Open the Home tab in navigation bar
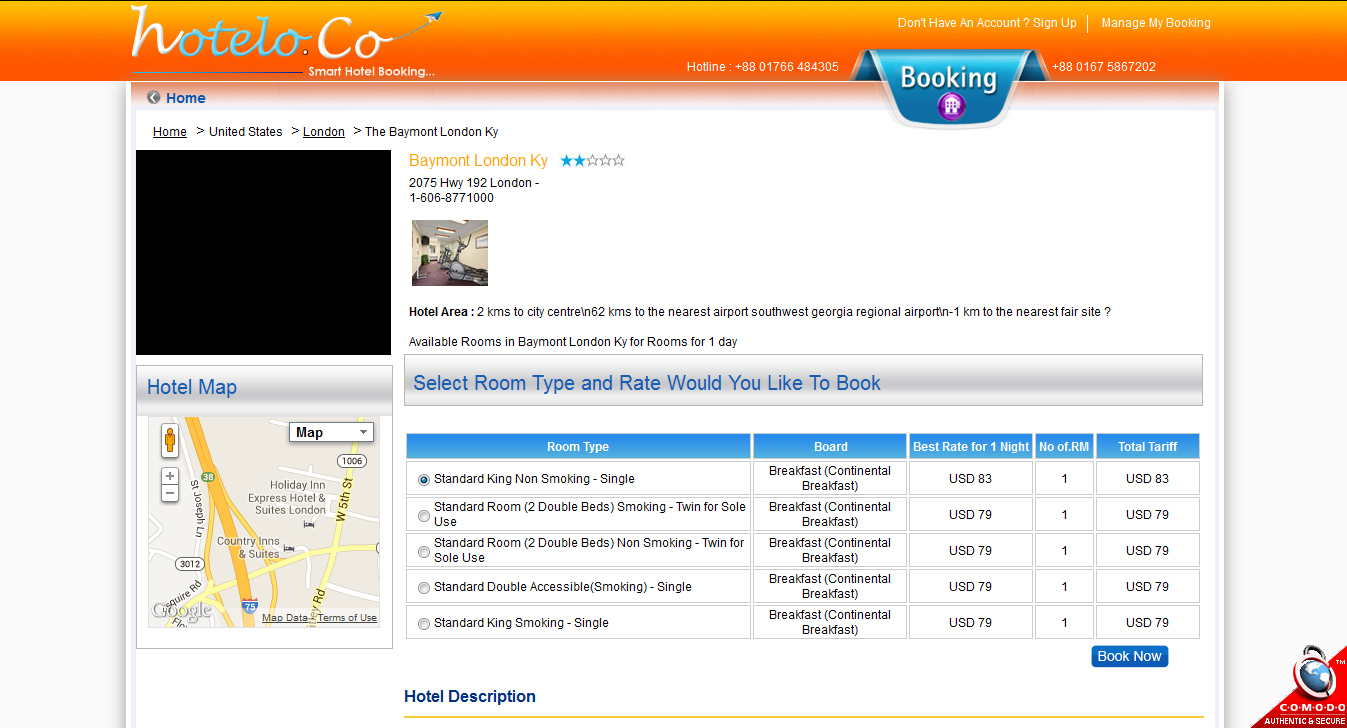This screenshot has height=728, width=1347. [x=185, y=98]
